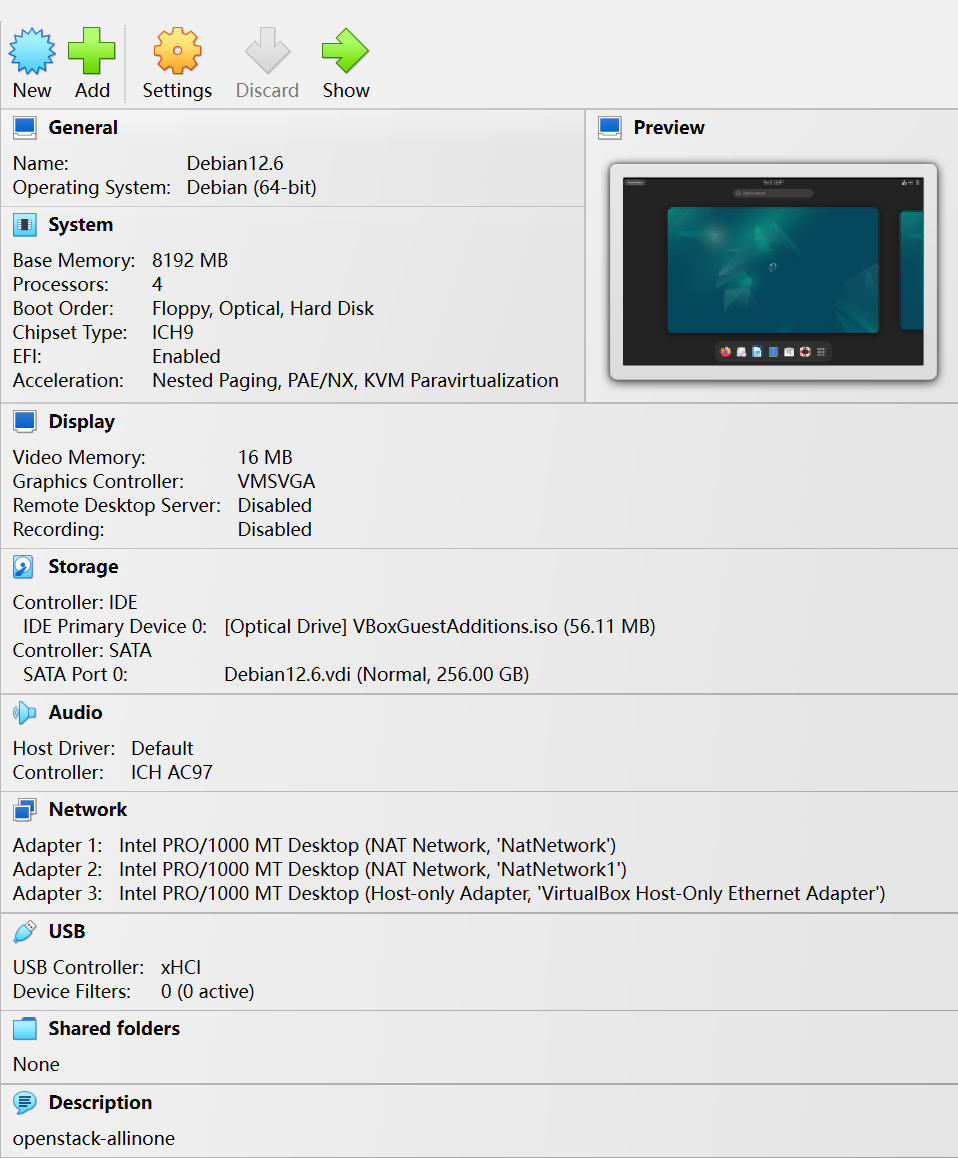The height and width of the screenshot is (1158, 958).
Task: Click the Discard toolbar label
Action: click(x=267, y=90)
